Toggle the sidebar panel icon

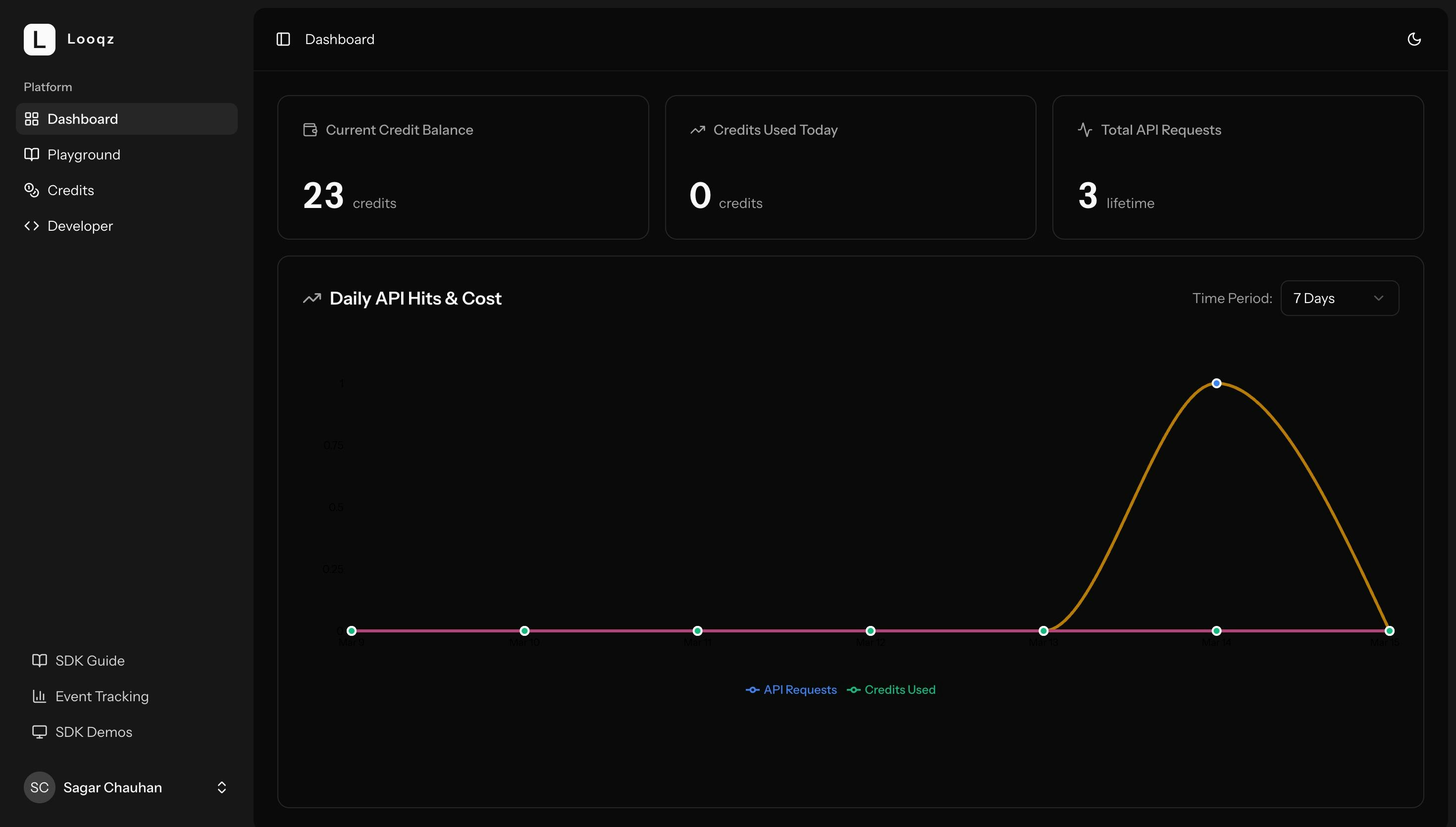[283, 39]
